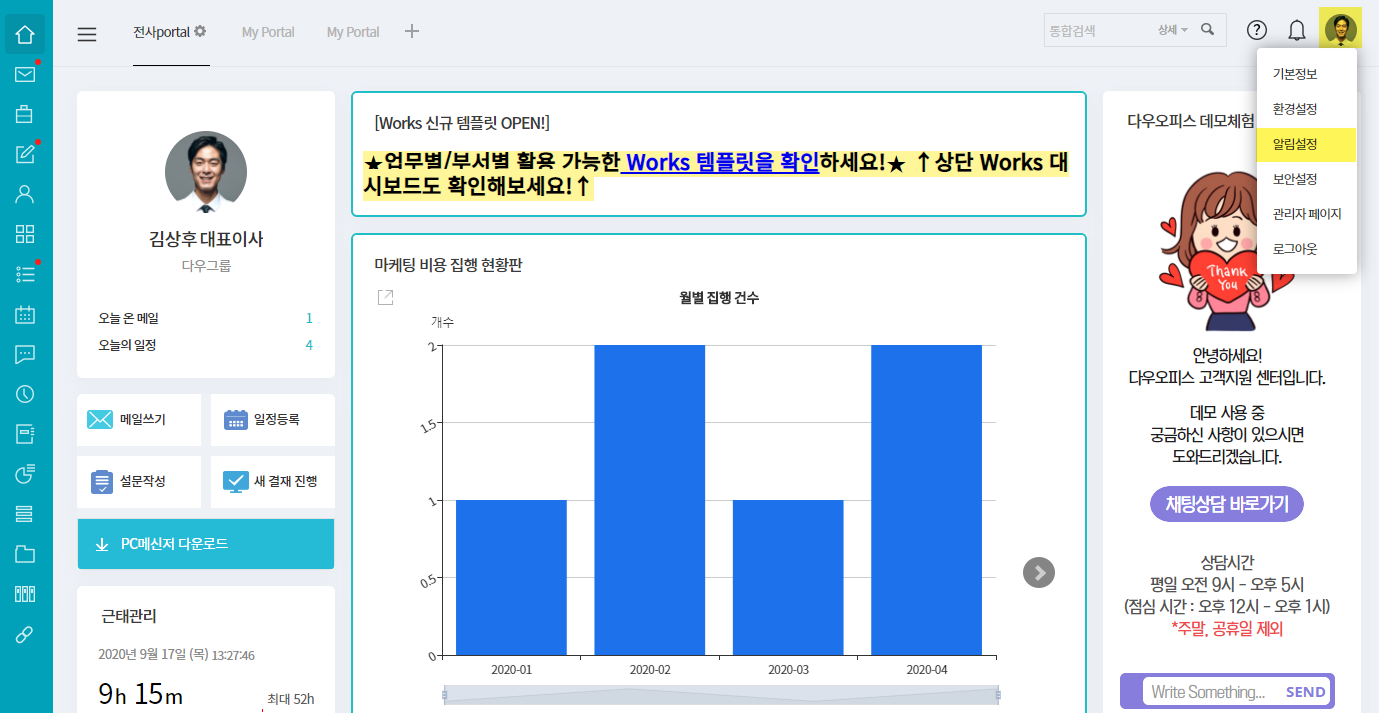Click the 통합검색 search input field
This screenshot has height=713, width=1379.
(x=1097, y=30)
